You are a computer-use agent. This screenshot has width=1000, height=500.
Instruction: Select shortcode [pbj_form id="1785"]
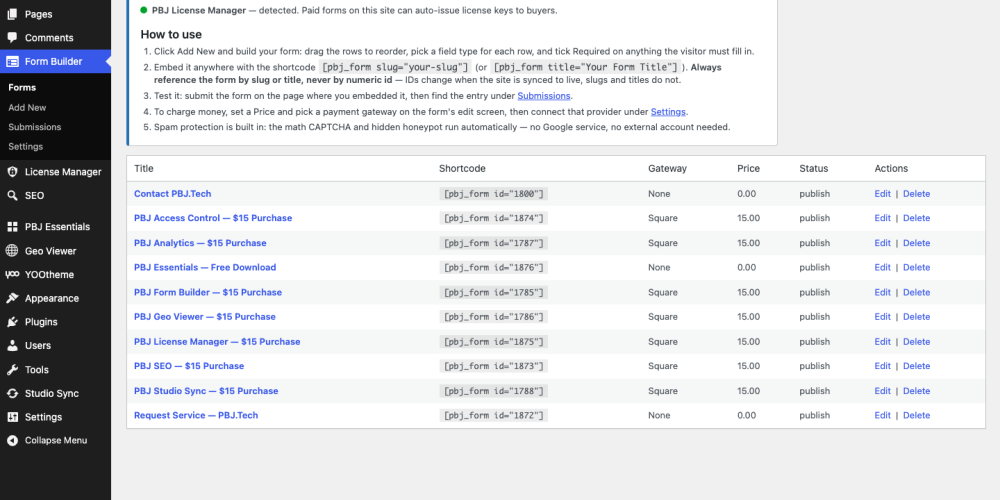pyautogui.click(x=494, y=292)
